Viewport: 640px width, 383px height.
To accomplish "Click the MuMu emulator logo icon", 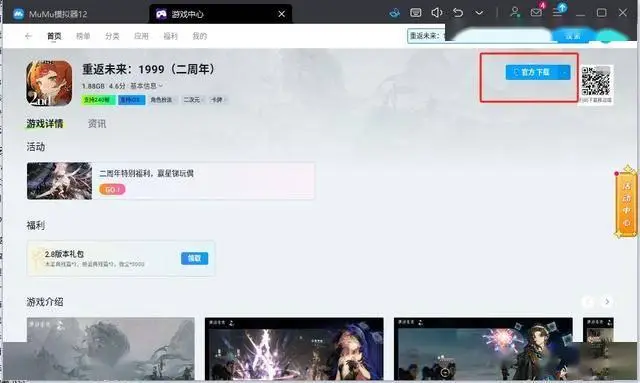I will [x=18, y=14].
